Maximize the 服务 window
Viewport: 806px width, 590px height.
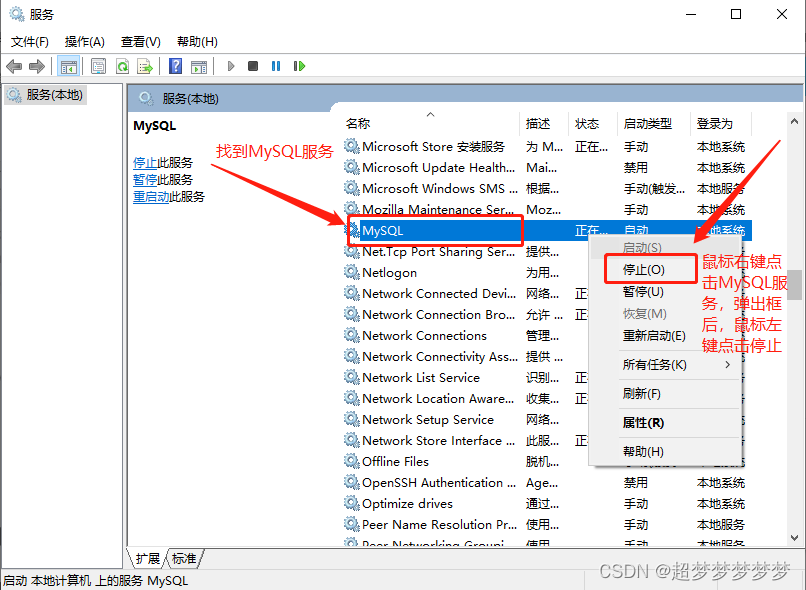click(736, 14)
